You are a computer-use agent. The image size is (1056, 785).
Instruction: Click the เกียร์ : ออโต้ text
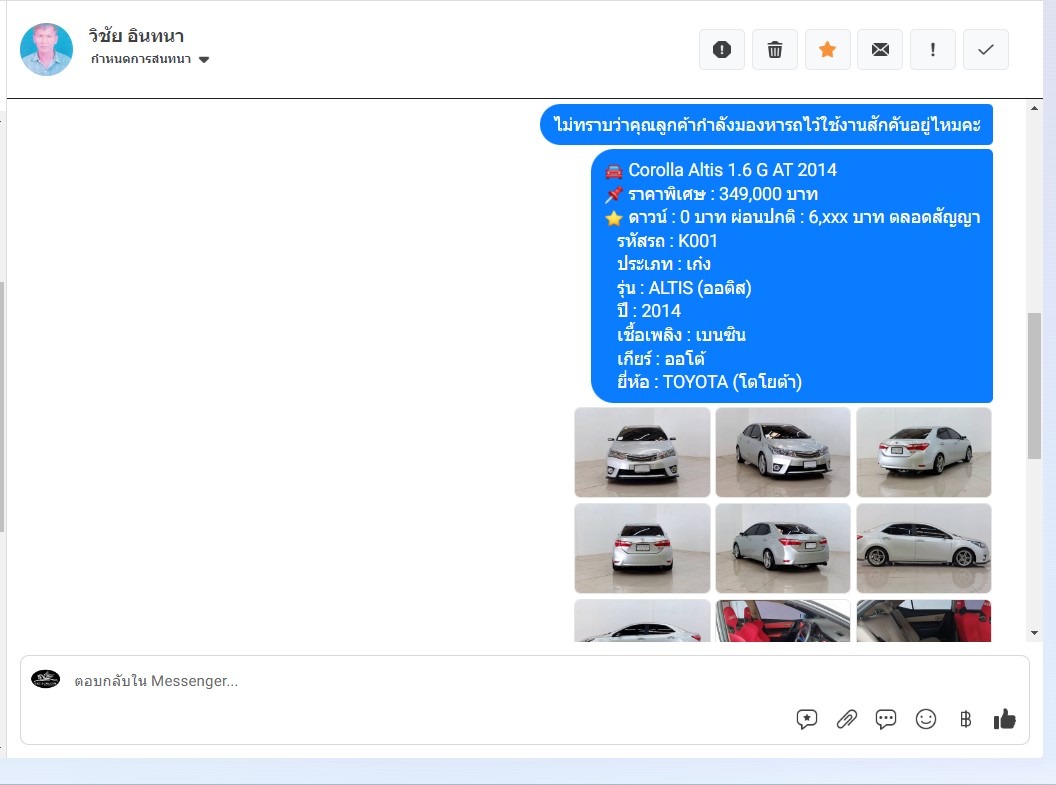(x=661, y=358)
